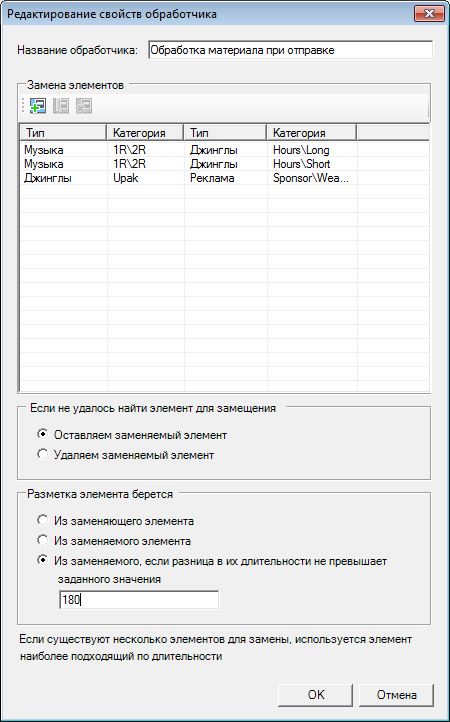Select the row with Hours\Short category
450x722 pixels.
tap(225, 164)
